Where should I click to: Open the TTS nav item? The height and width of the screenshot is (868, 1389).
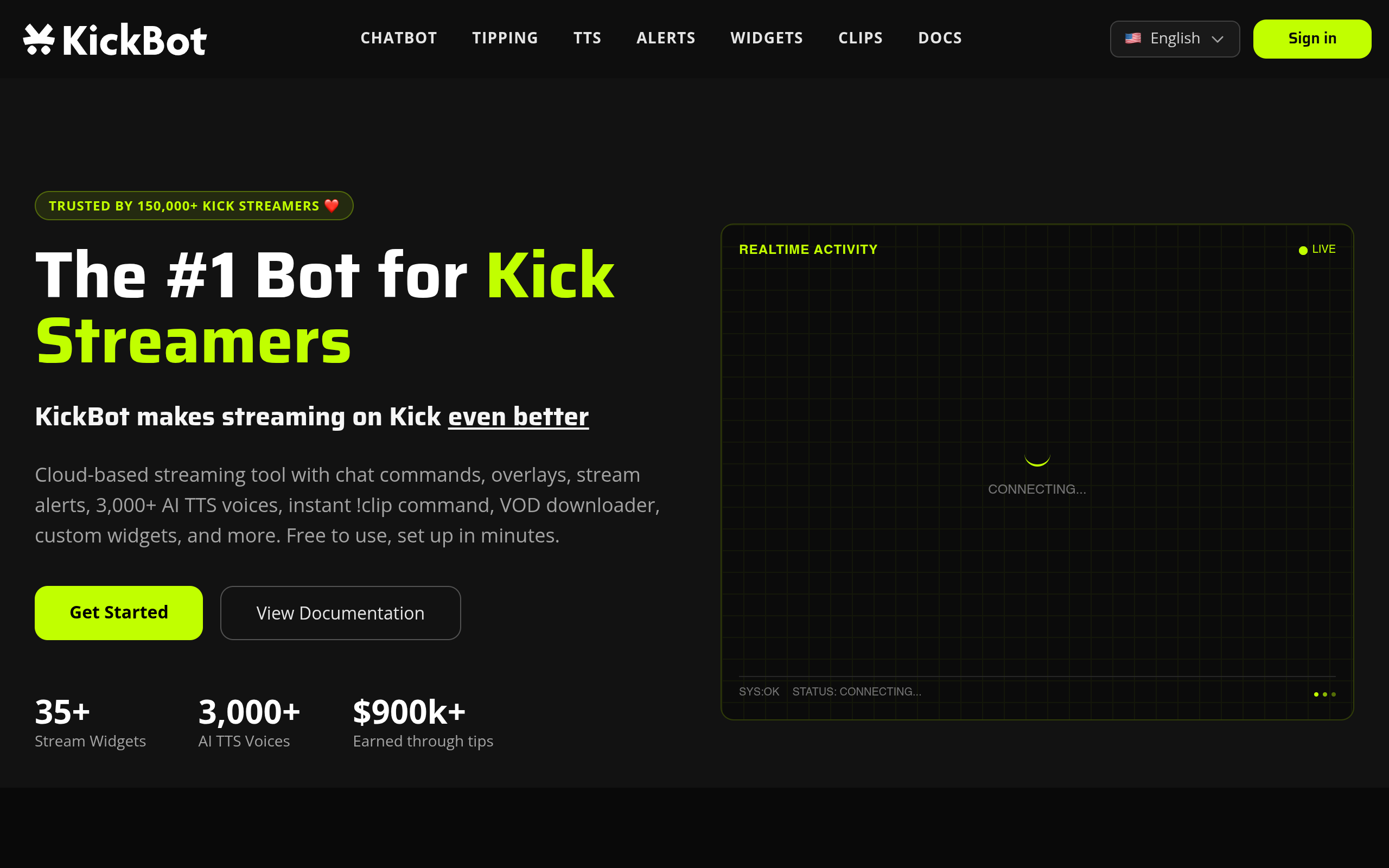(x=587, y=38)
